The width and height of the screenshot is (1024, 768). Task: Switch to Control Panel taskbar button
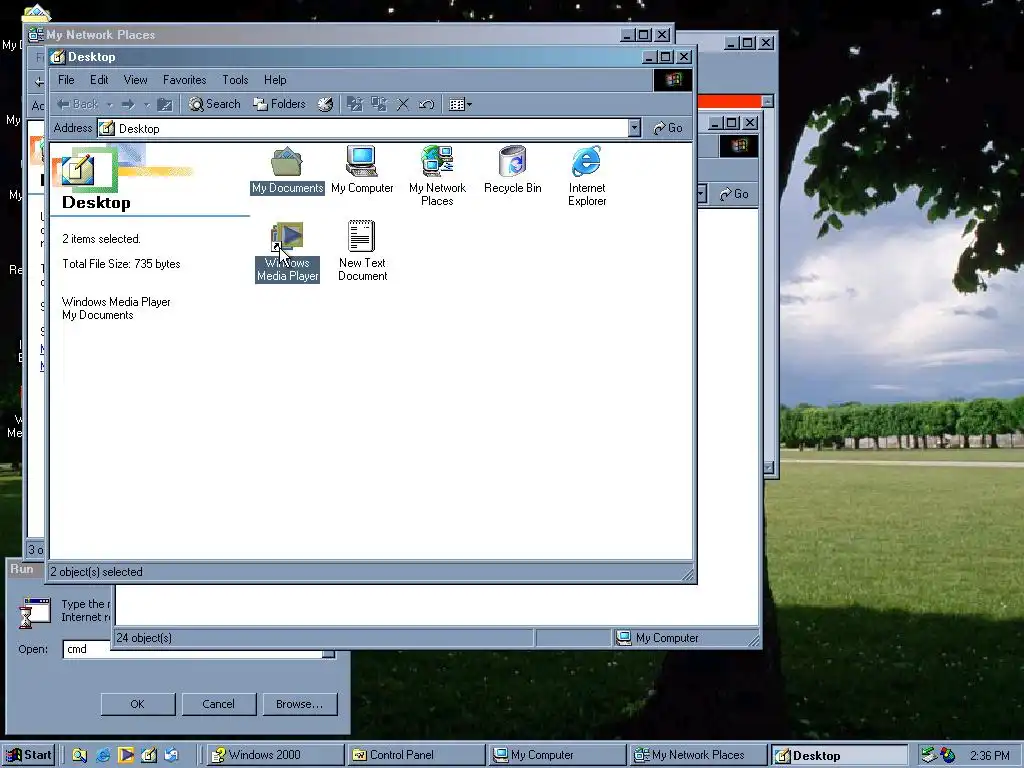pos(417,755)
